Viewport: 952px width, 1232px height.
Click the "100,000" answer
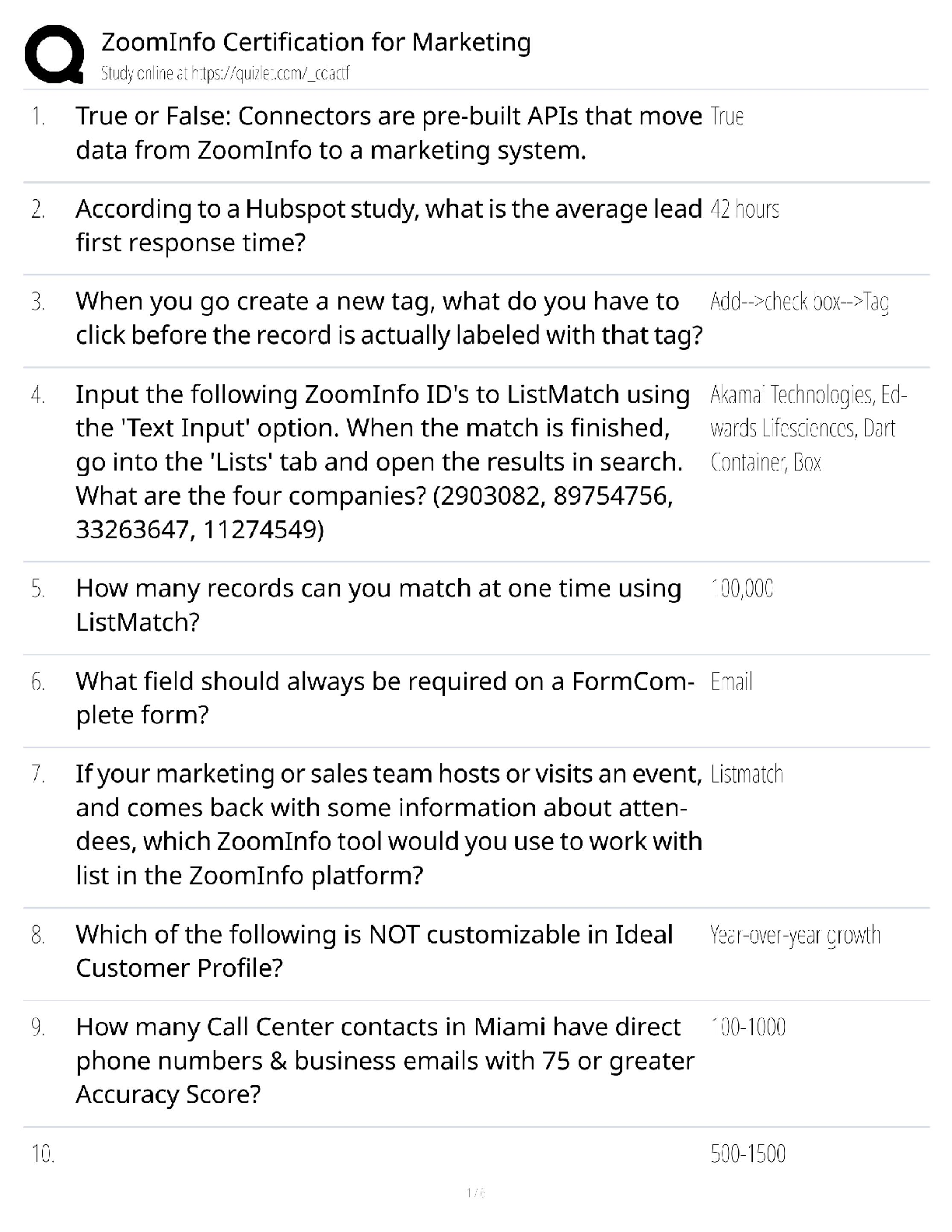click(742, 589)
